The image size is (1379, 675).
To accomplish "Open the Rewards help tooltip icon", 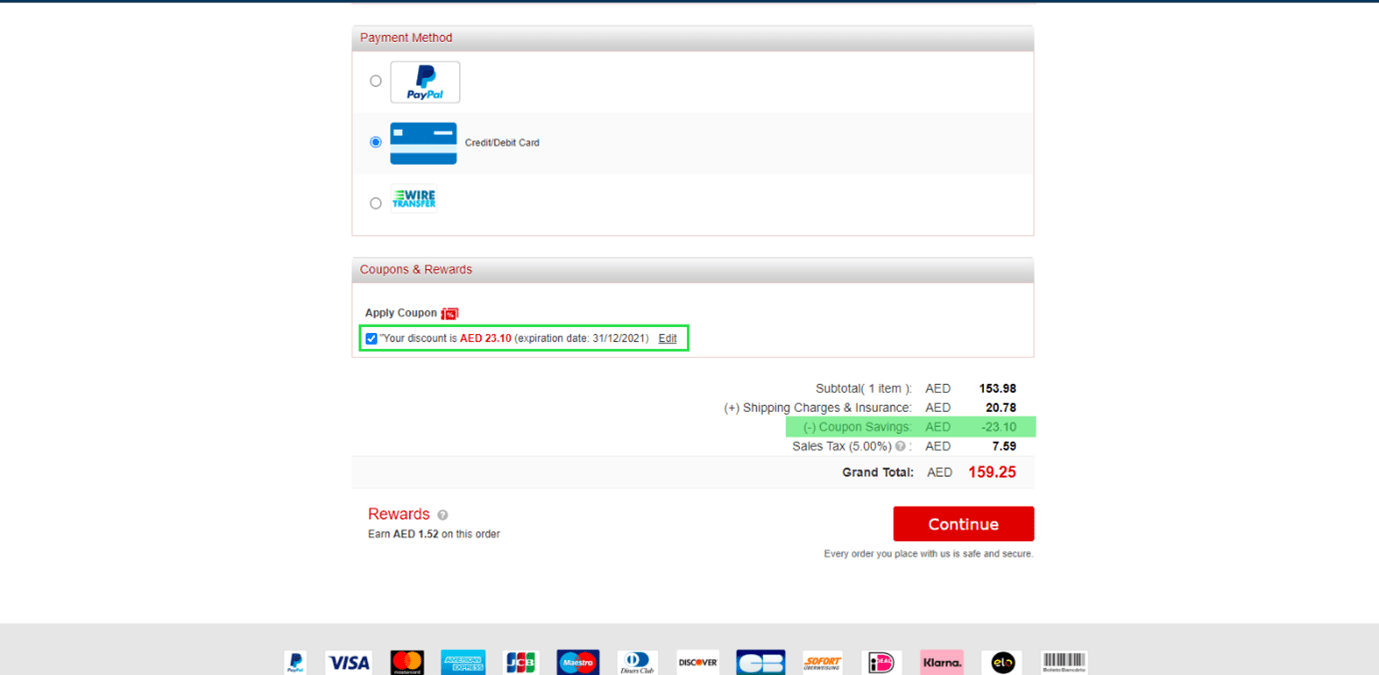I will point(443,515).
